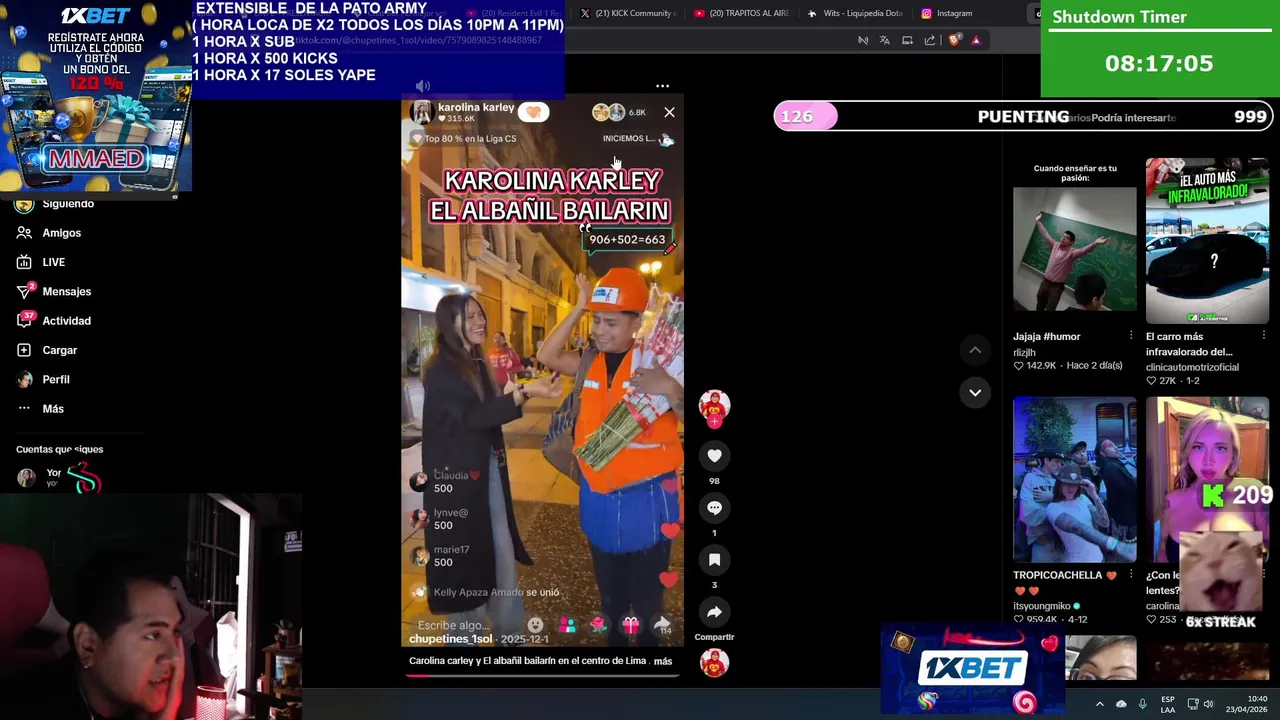1280x720 pixels.
Task: Show hidden tray icons chevron in taskbar
Action: (1100, 704)
